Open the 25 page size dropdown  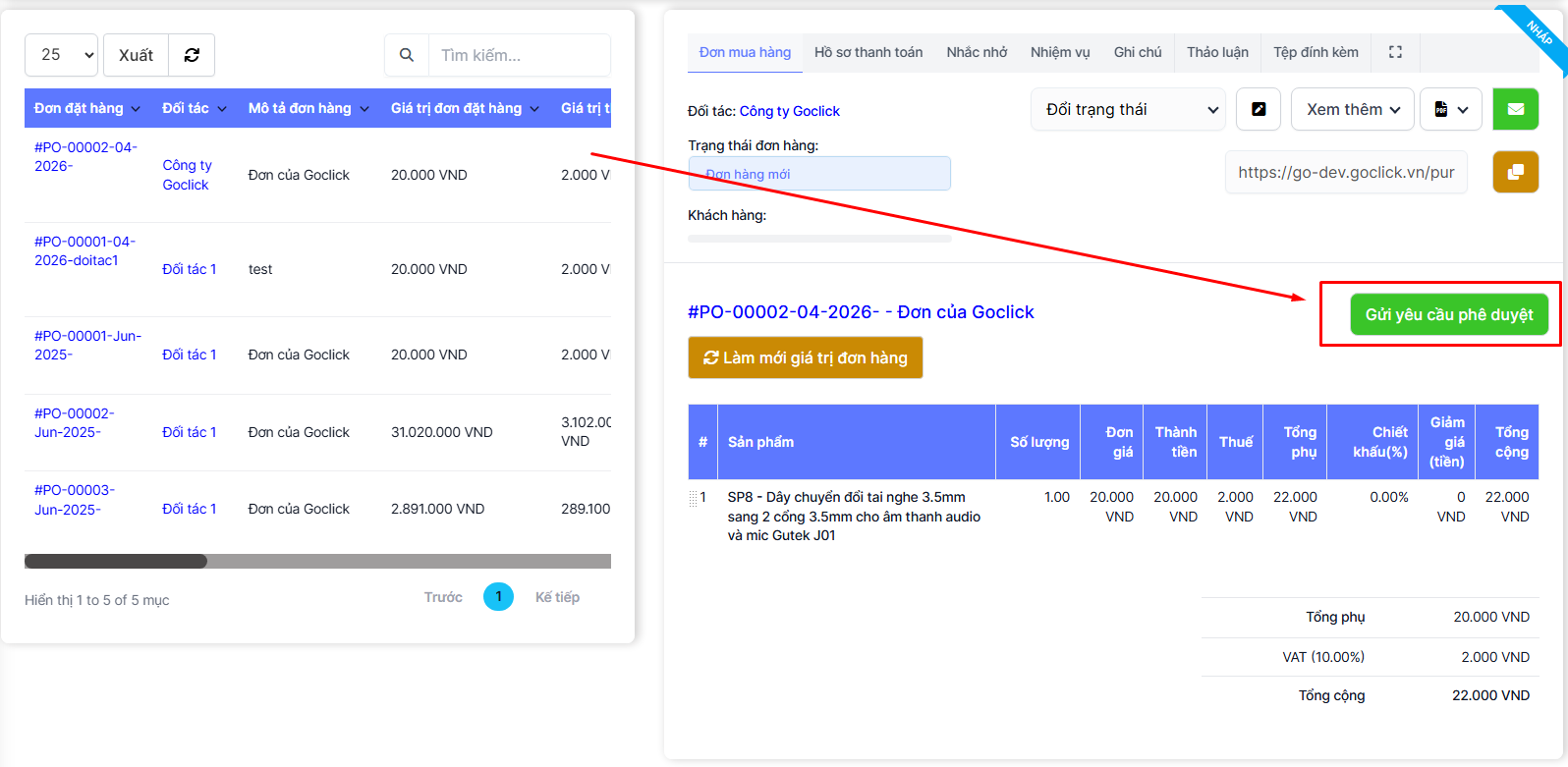click(x=61, y=55)
